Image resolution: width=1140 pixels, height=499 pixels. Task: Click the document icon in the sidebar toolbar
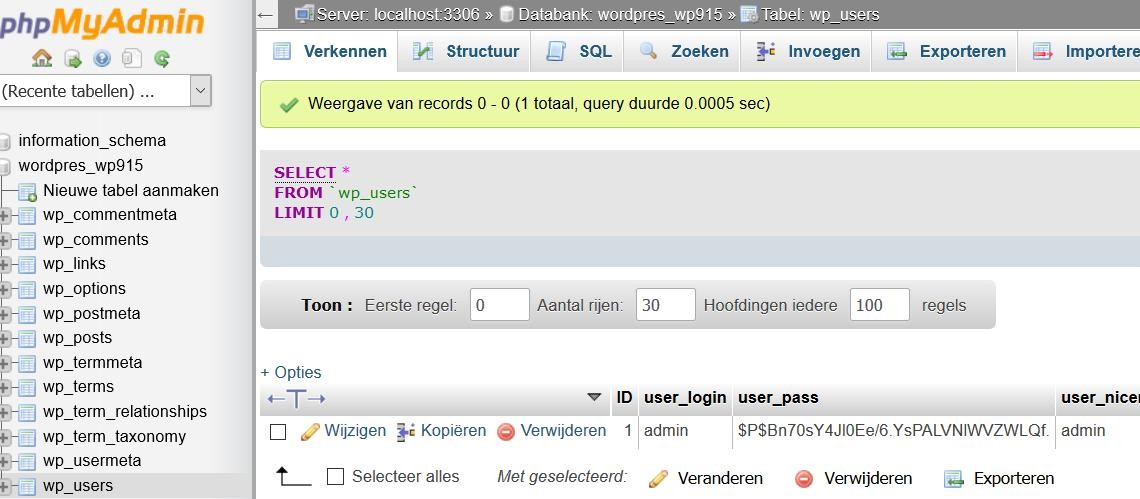(132, 58)
